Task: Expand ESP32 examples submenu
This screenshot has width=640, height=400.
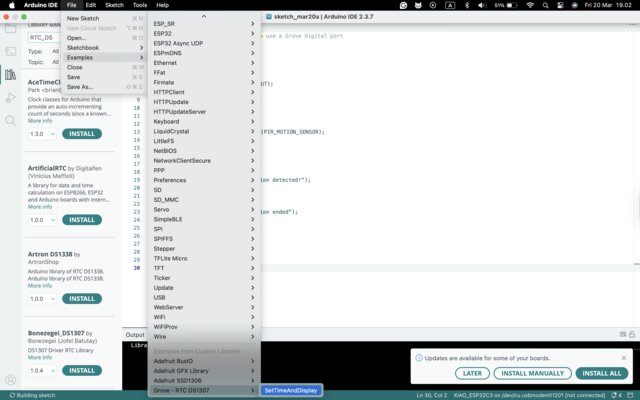Action: (204, 33)
